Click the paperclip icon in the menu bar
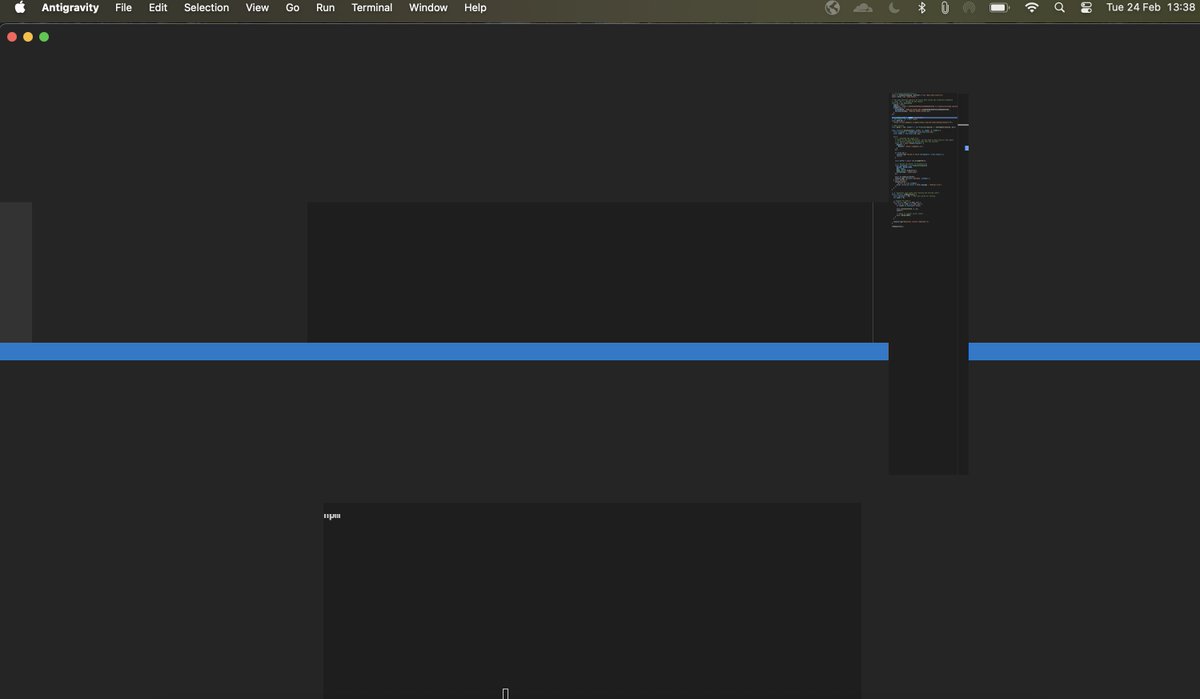The height and width of the screenshot is (699, 1200). click(x=945, y=7)
